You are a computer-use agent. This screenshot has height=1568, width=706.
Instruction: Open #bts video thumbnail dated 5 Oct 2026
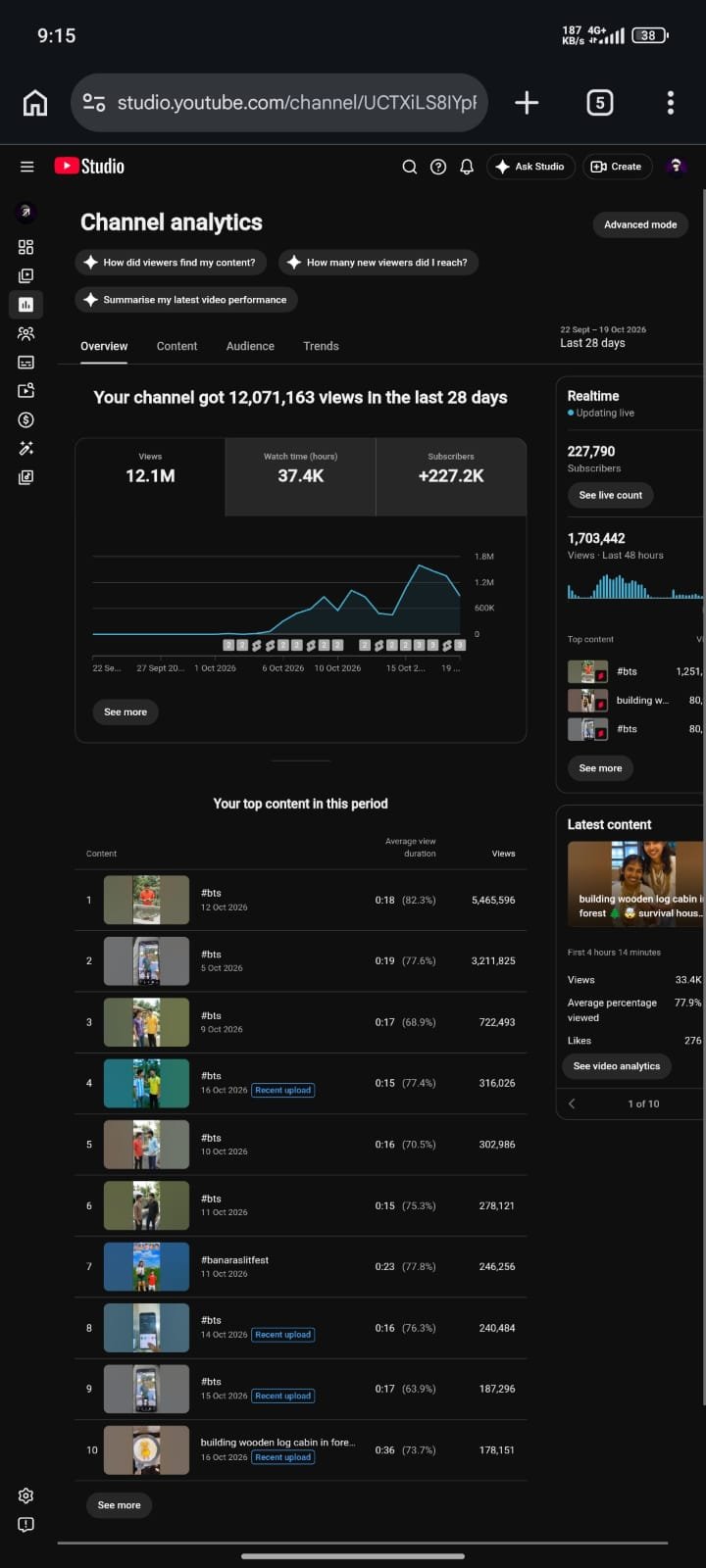[x=146, y=960]
